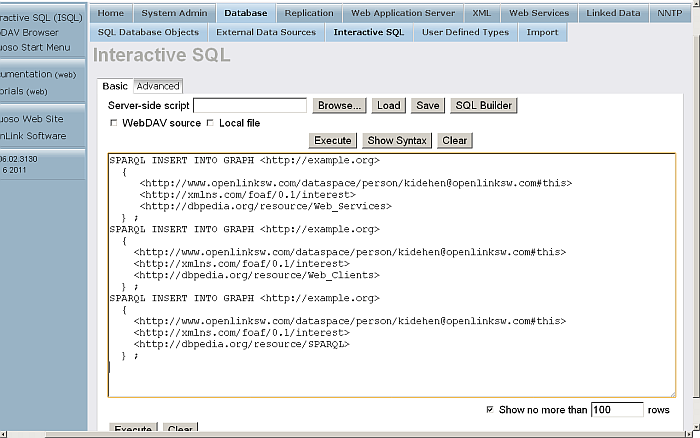Click the Server-side script input field
This screenshot has height=438, width=700.
(250, 105)
